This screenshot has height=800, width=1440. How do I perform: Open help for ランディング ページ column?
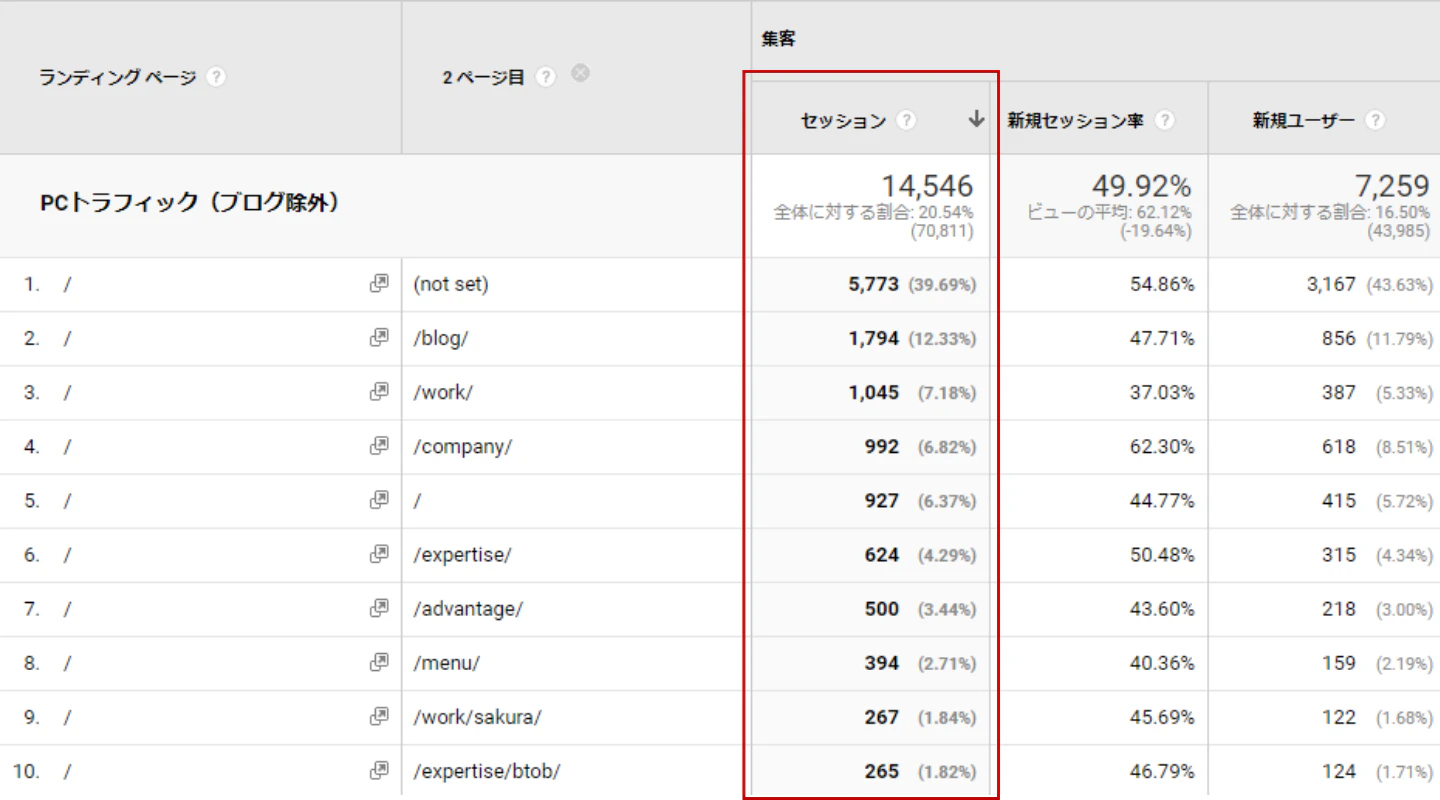tap(216, 77)
